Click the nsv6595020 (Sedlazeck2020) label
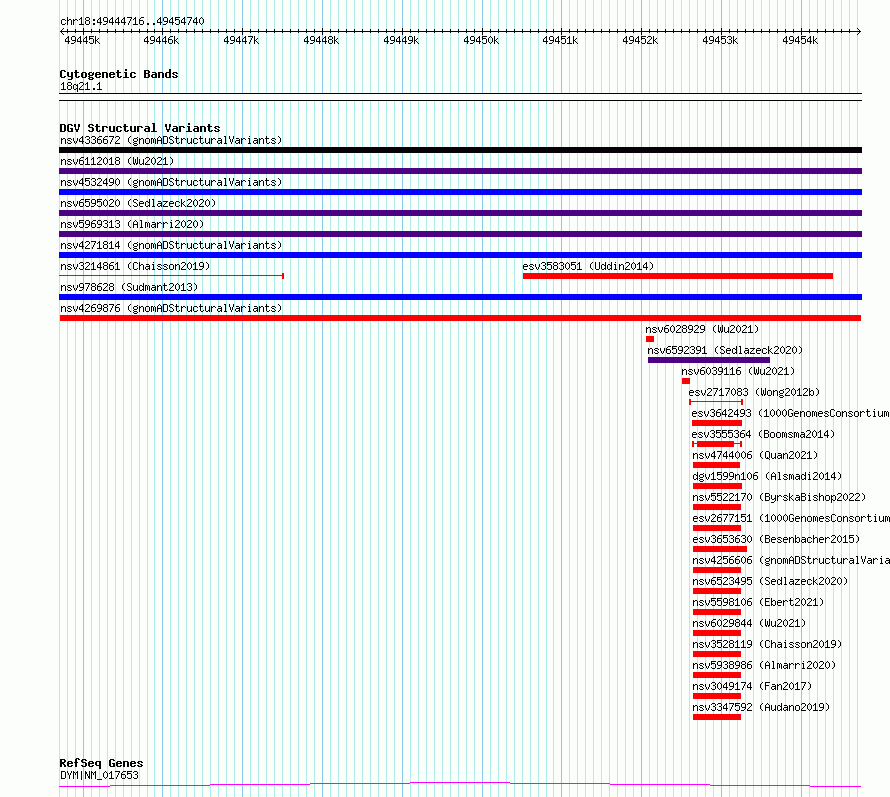 (x=138, y=203)
